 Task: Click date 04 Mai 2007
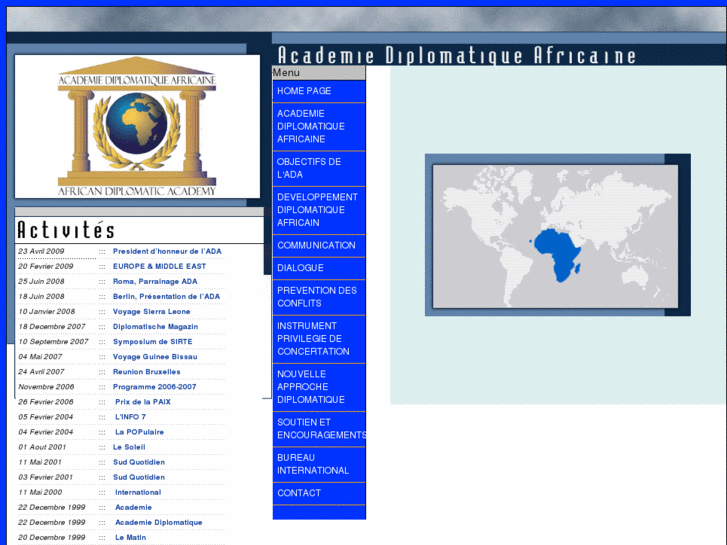[40, 357]
